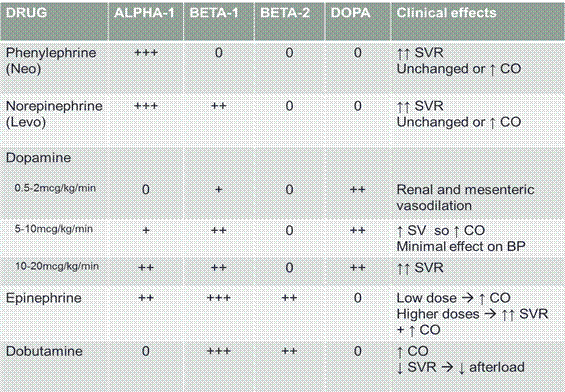
Task: Select the SVR afterload text for Dobutamine
Action: click(461, 368)
